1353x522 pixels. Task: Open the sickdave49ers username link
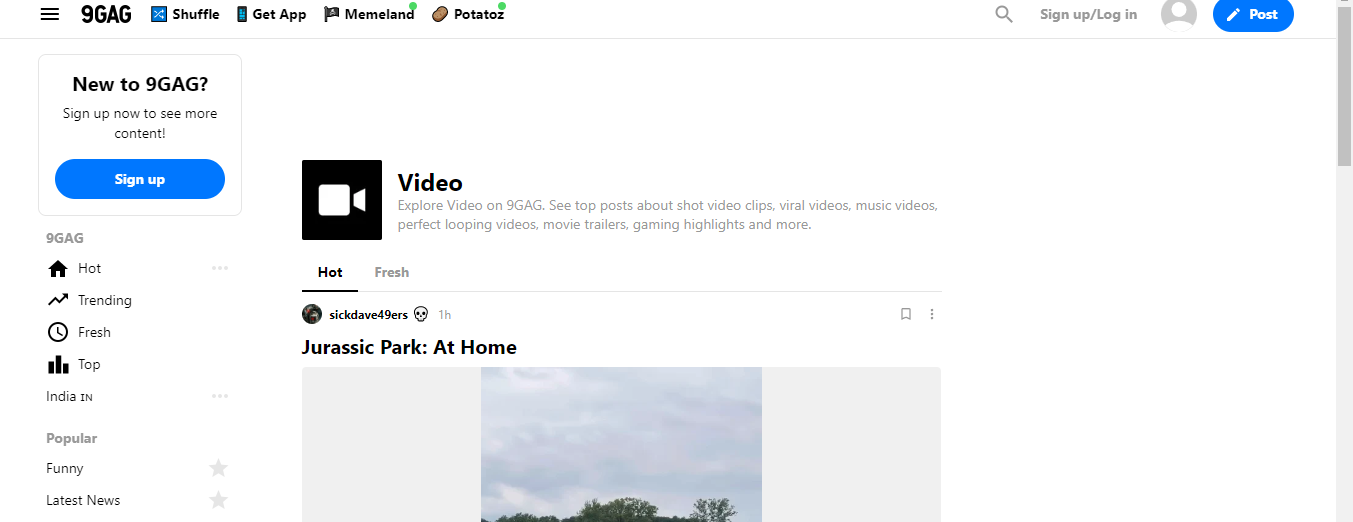pyautogui.click(x=368, y=314)
